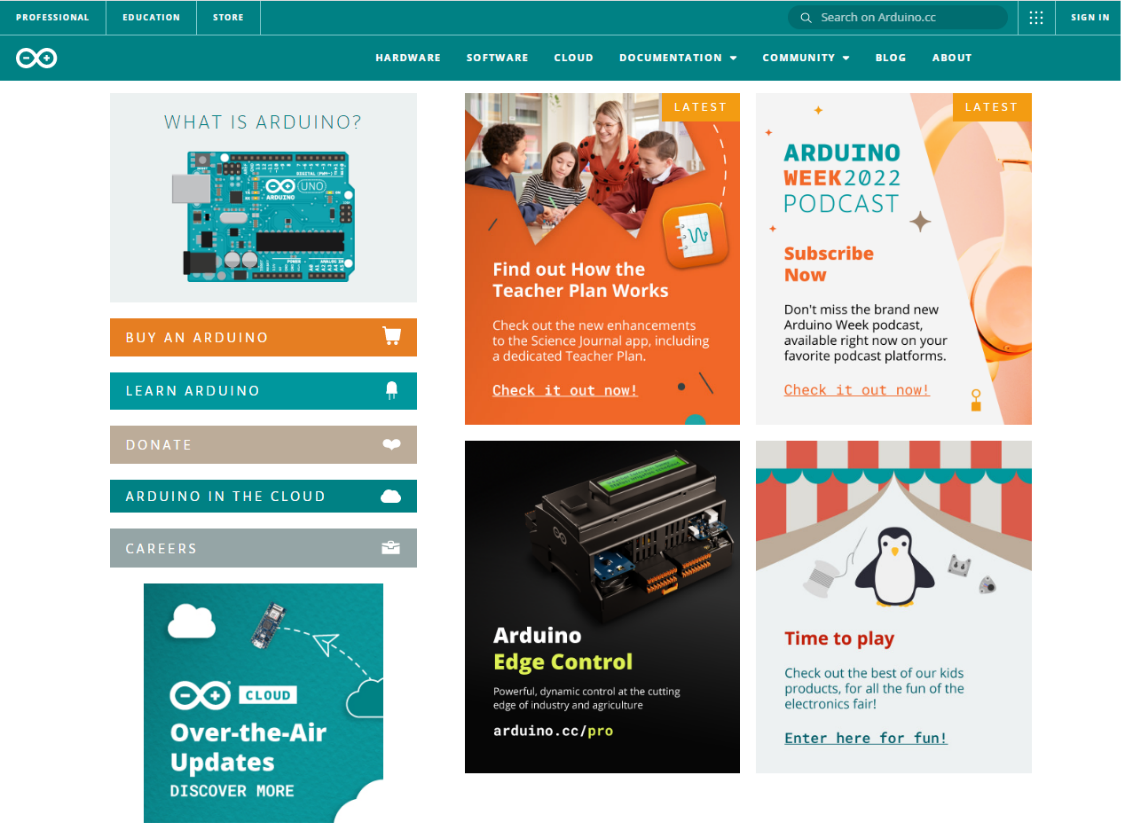Open Arduino in the Cloud button
This screenshot has width=1125, height=830.
(263, 496)
